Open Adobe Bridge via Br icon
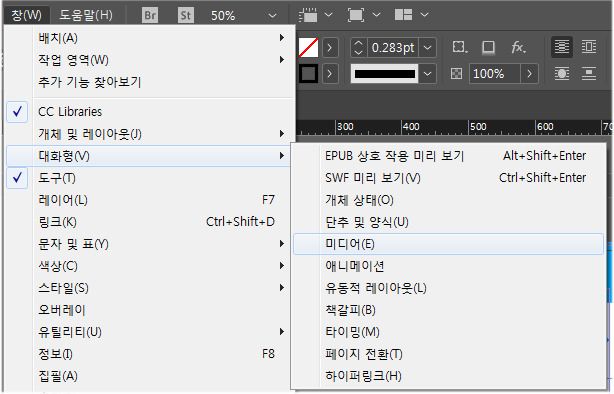 (150, 15)
